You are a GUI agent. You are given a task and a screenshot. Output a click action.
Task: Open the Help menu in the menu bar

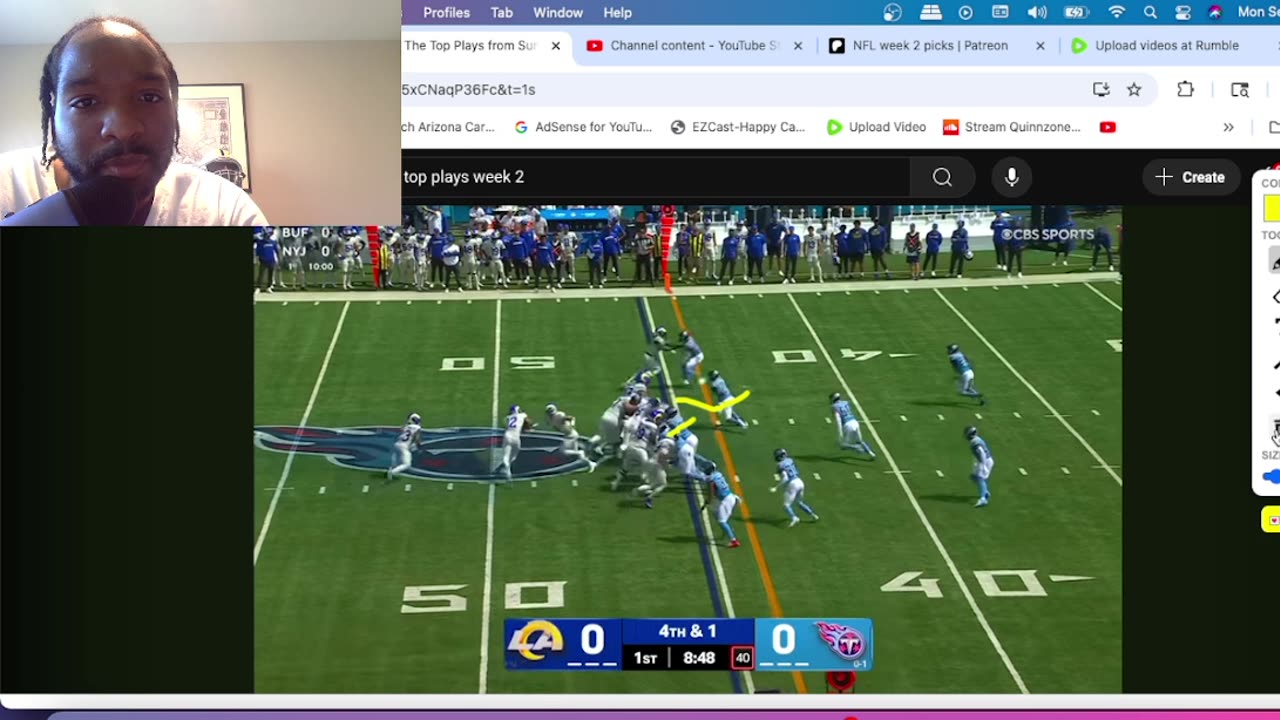tap(617, 13)
